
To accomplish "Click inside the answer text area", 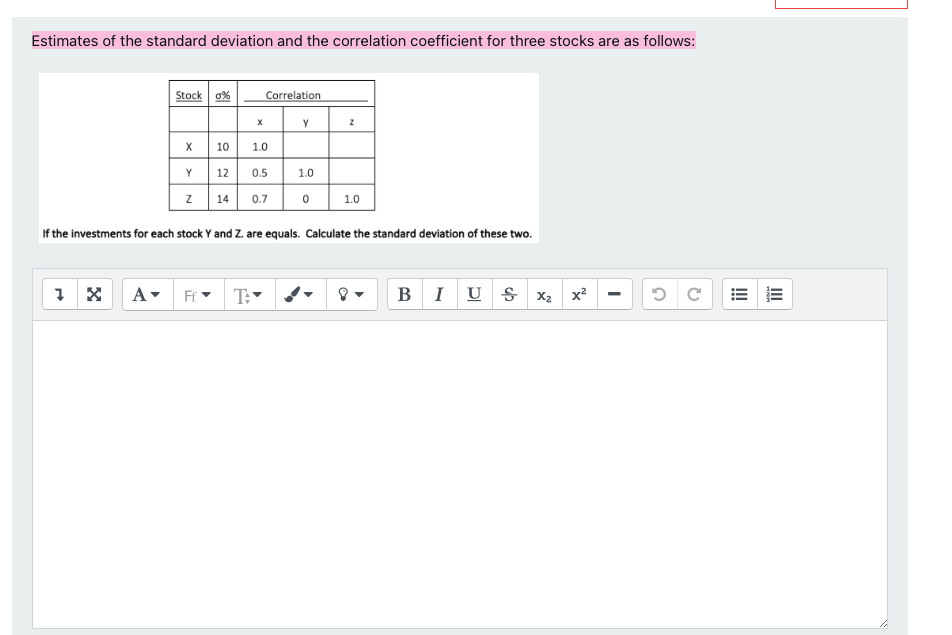I will click(460, 470).
